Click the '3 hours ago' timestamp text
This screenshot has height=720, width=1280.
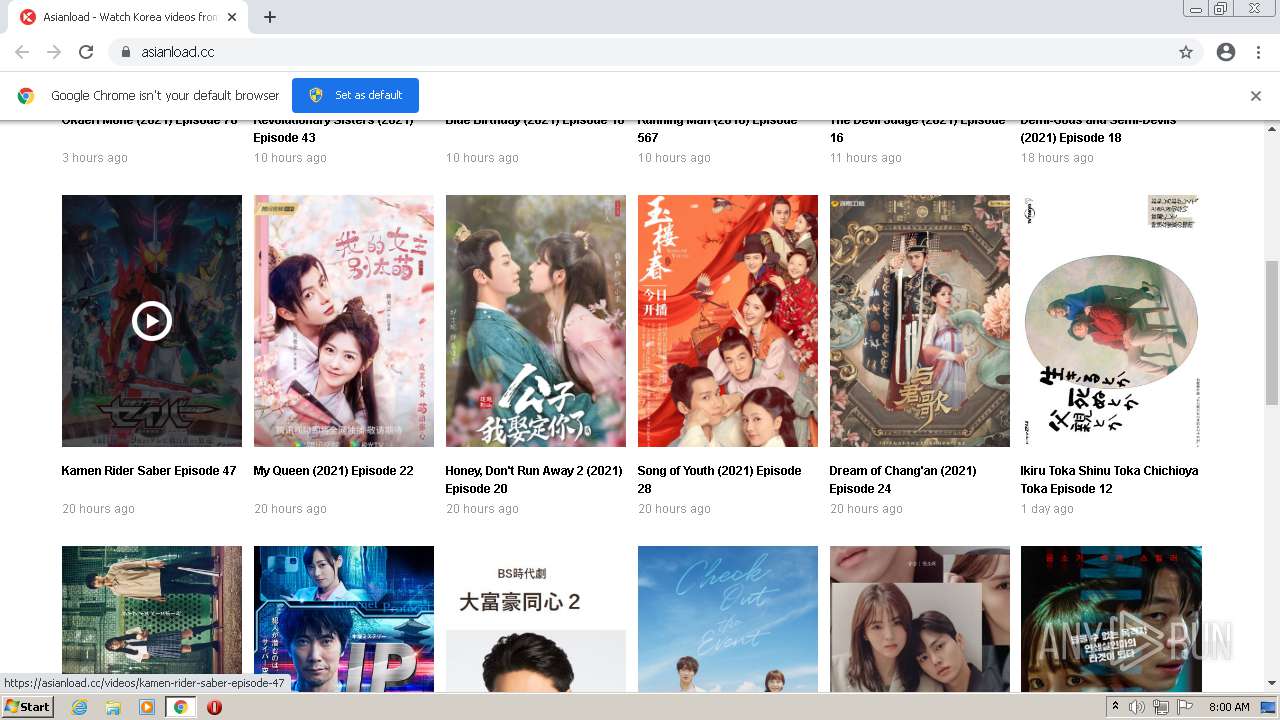click(94, 158)
